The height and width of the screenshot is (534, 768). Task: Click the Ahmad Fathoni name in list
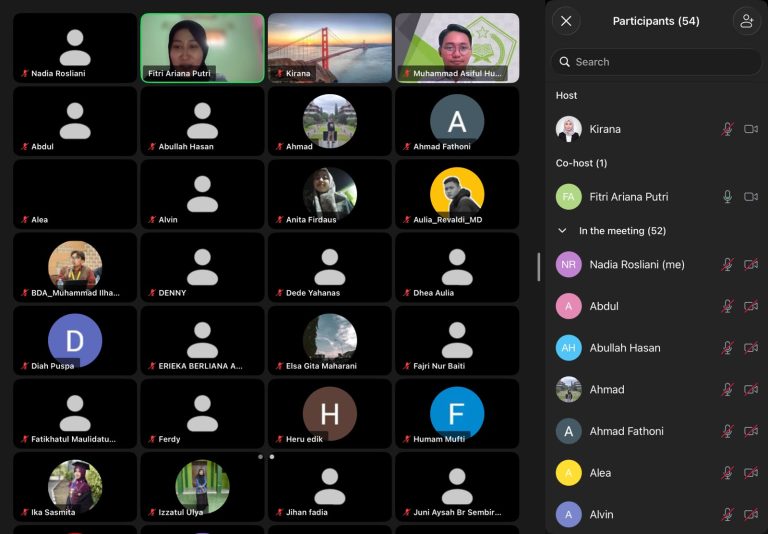click(x=626, y=431)
